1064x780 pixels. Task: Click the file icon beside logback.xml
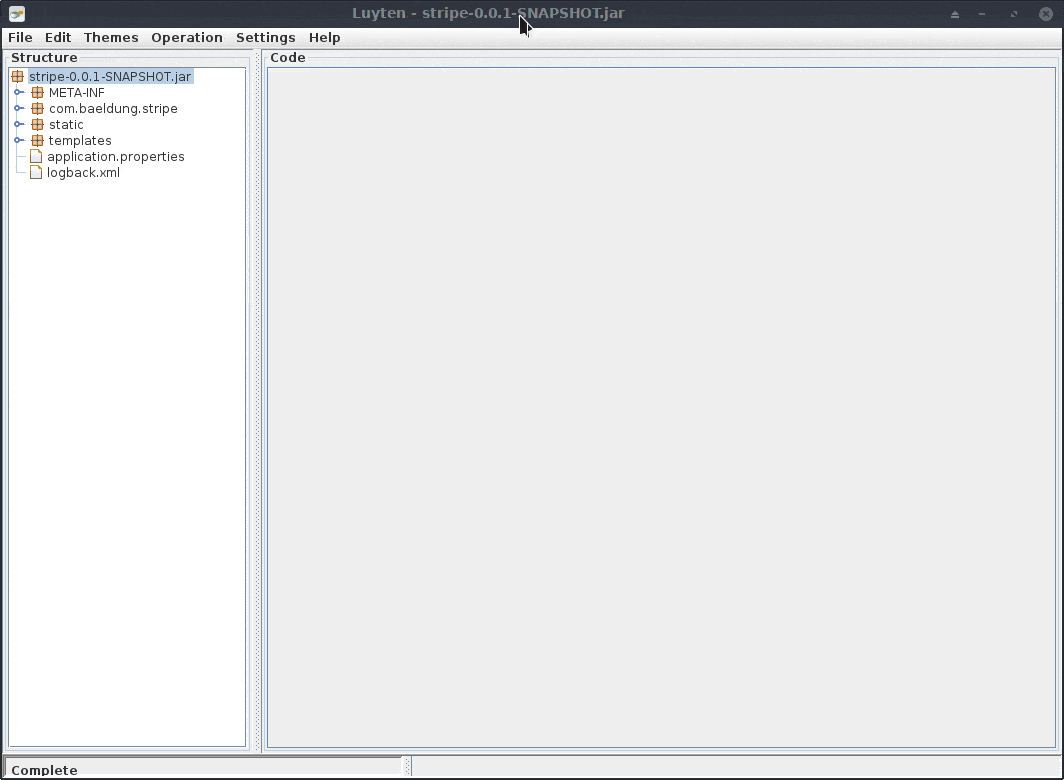pyautogui.click(x=35, y=172)
